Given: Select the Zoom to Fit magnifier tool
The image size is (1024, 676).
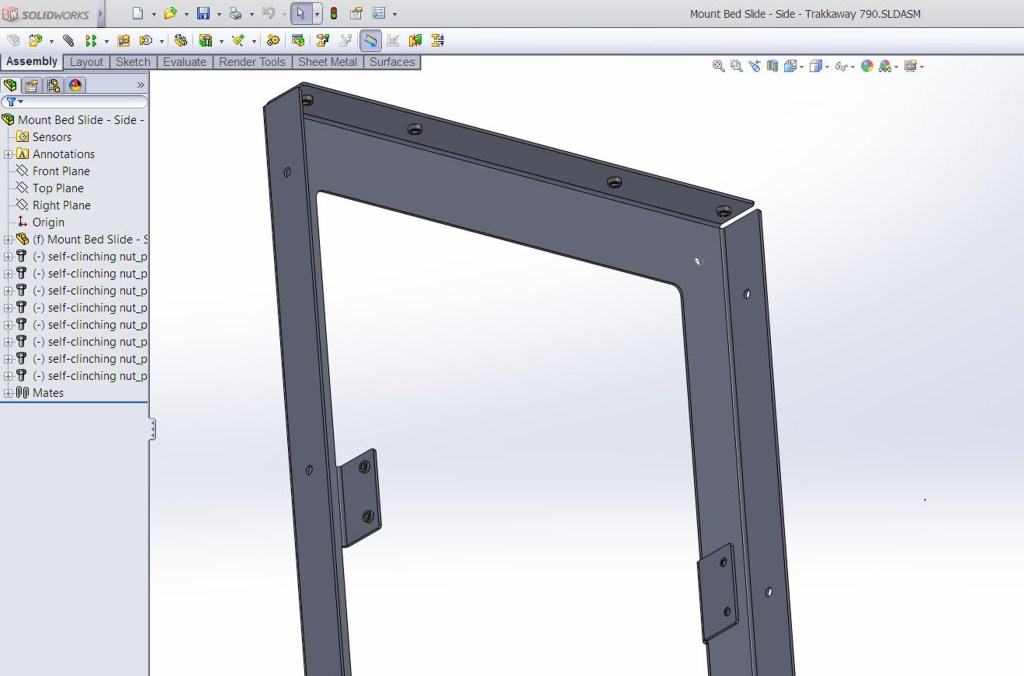Looking at the screenshot, I should 717,65.
